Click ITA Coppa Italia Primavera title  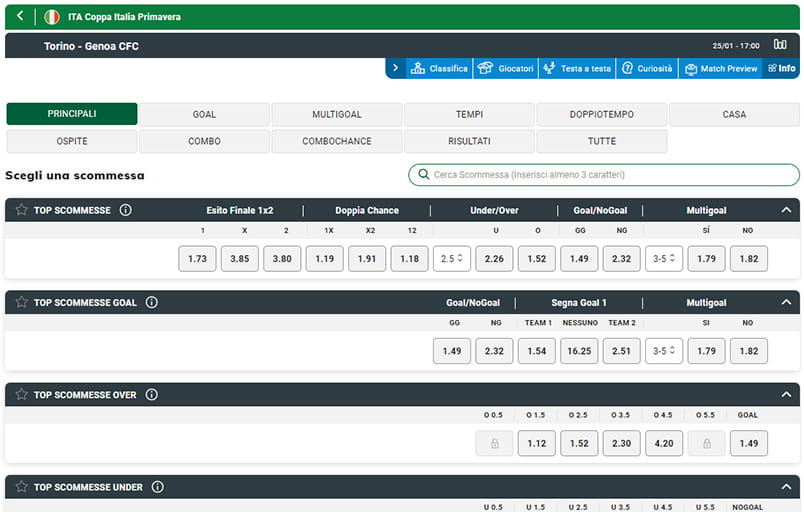124,17
